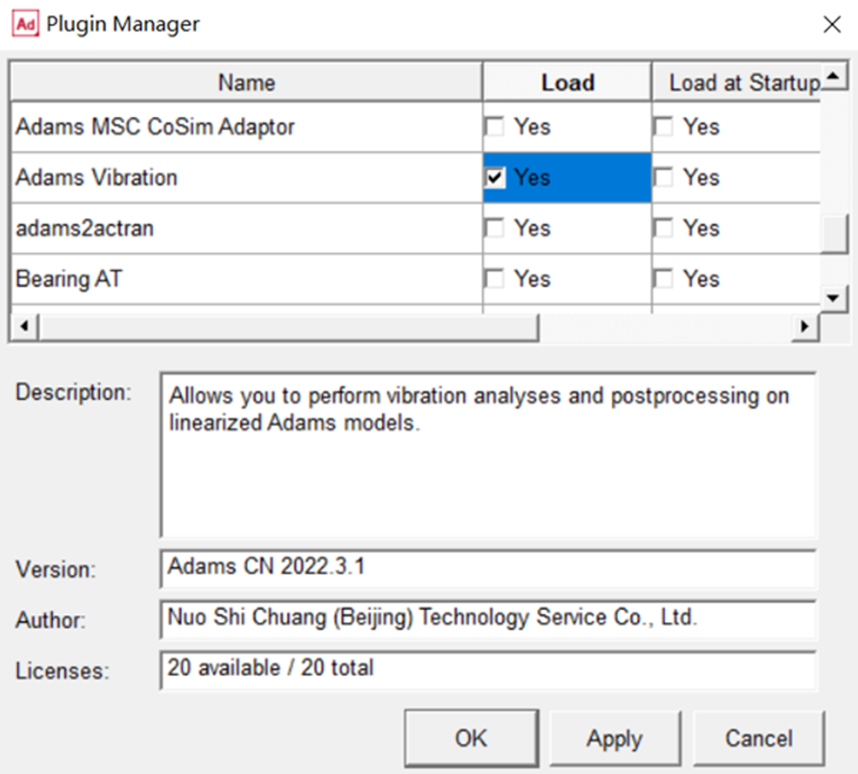Click the Author field with Nuo Shi Chuang
858x774 pixels.
click(x=489, y=619)
